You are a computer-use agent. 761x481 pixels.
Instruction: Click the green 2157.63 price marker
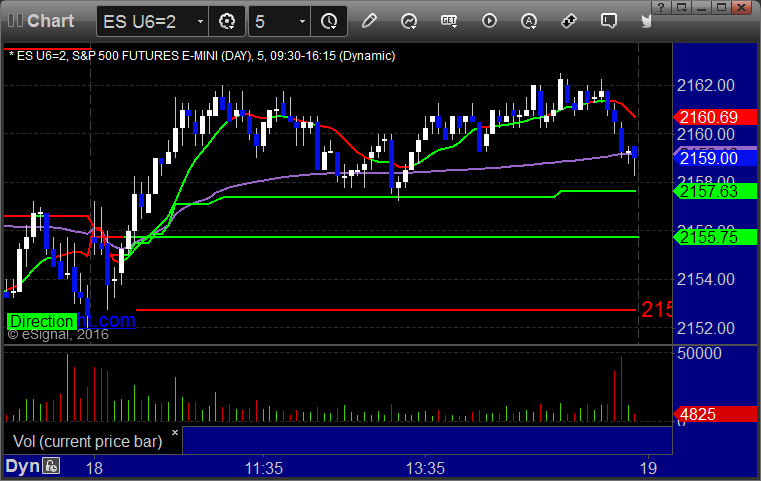[714, 191]
